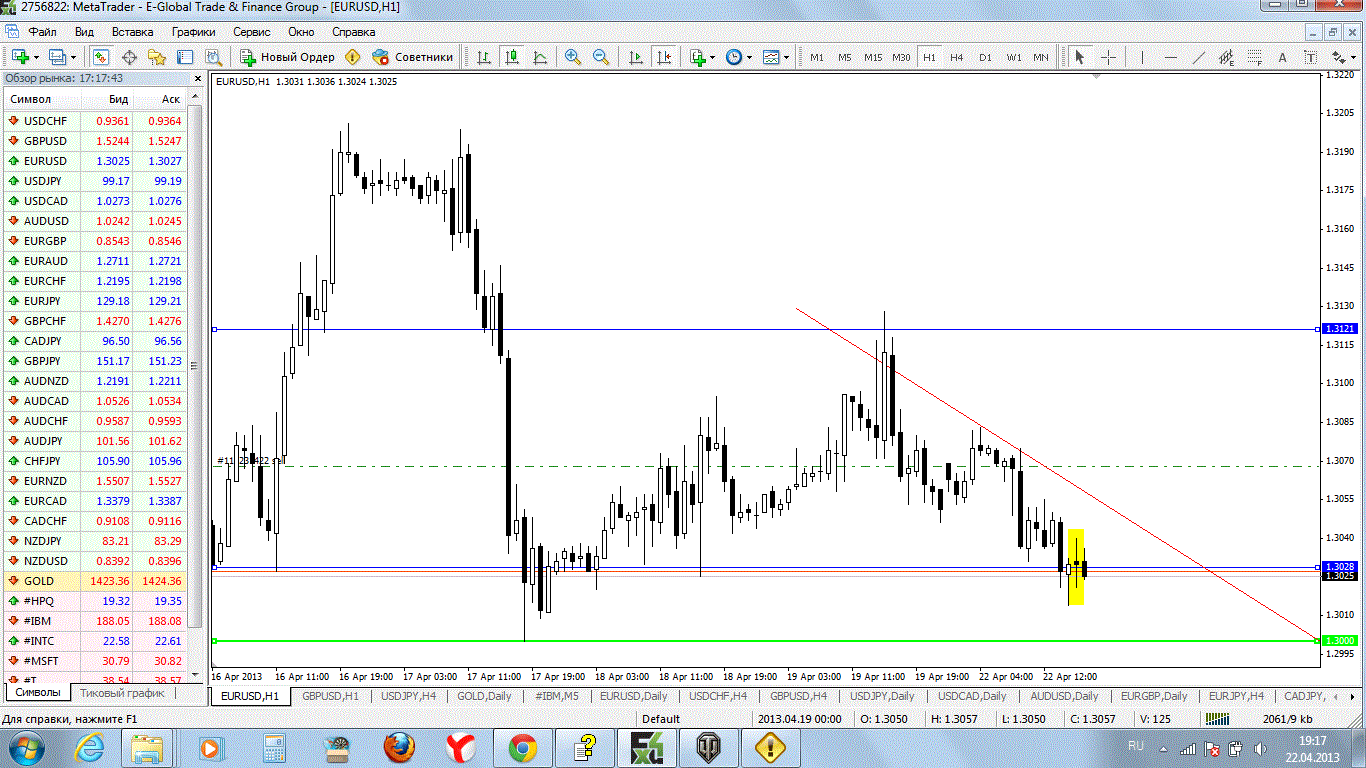Open the Файл menu
Image resolution: width=1366 pixels, height=768 pixels.
click(42, 31)
